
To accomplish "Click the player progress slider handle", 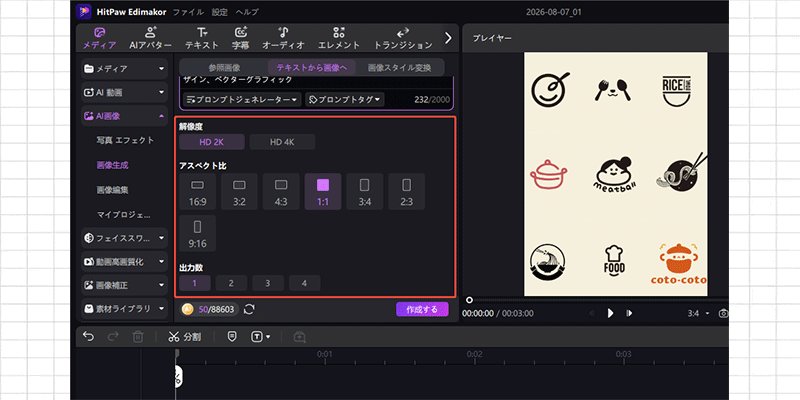I will 469,300.
